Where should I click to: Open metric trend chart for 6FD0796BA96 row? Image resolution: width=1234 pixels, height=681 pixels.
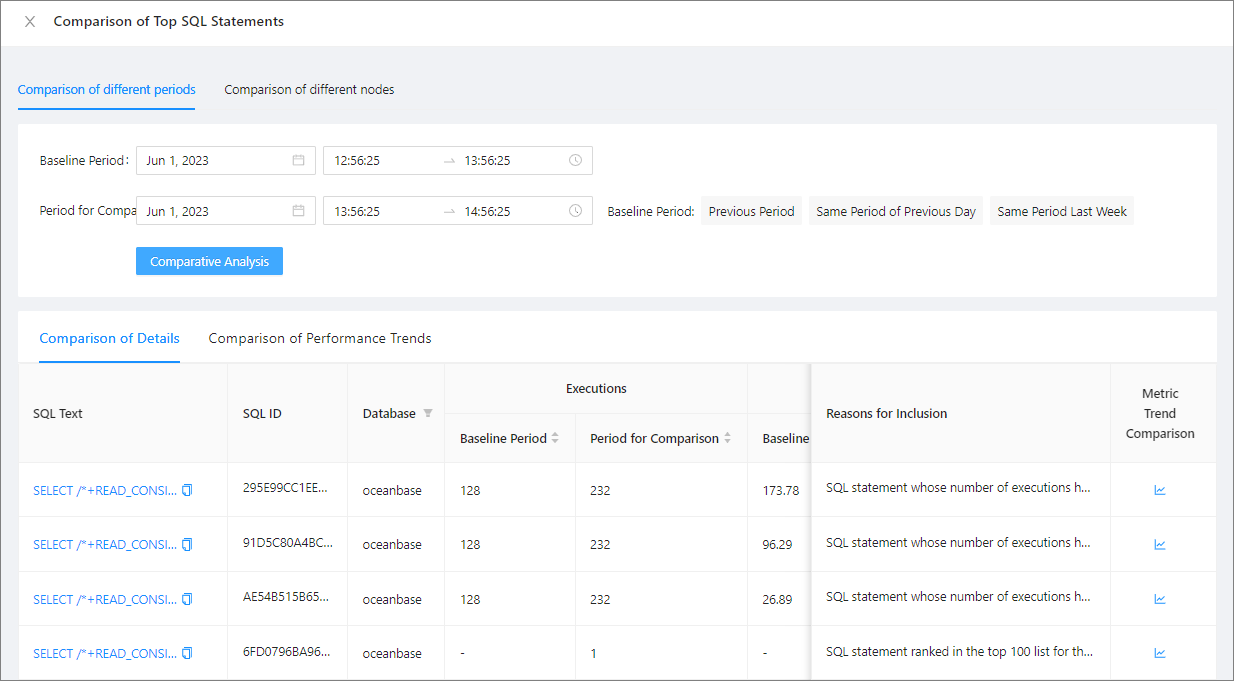click(x=1159, y=653)
